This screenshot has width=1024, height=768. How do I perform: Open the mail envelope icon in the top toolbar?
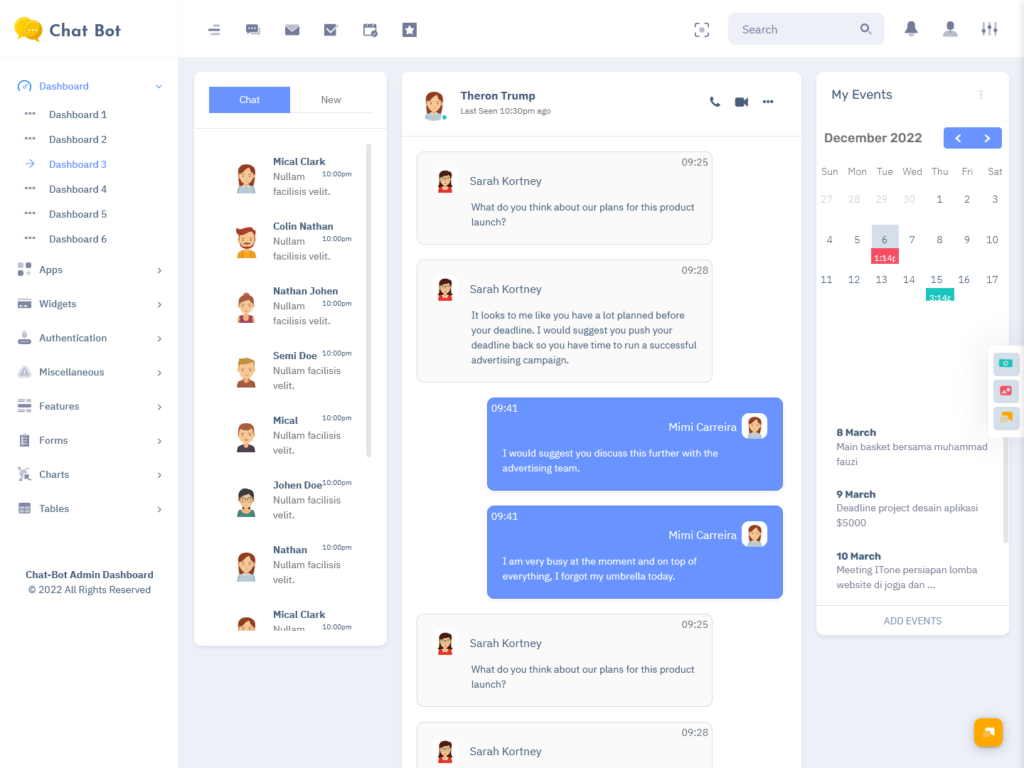coord(292,30)
